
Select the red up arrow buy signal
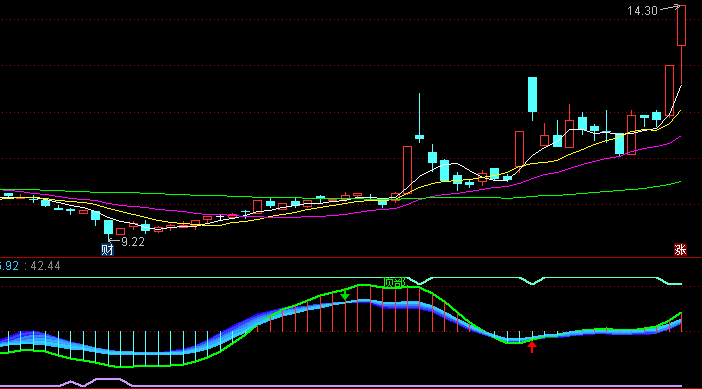pos(532,347)
